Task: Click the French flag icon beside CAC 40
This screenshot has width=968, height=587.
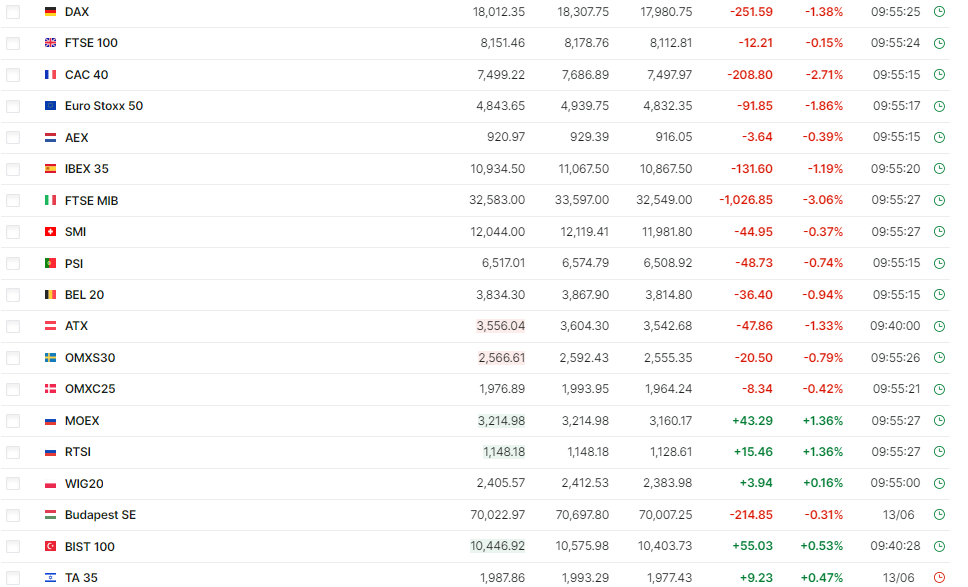Action: coord(51,75)
